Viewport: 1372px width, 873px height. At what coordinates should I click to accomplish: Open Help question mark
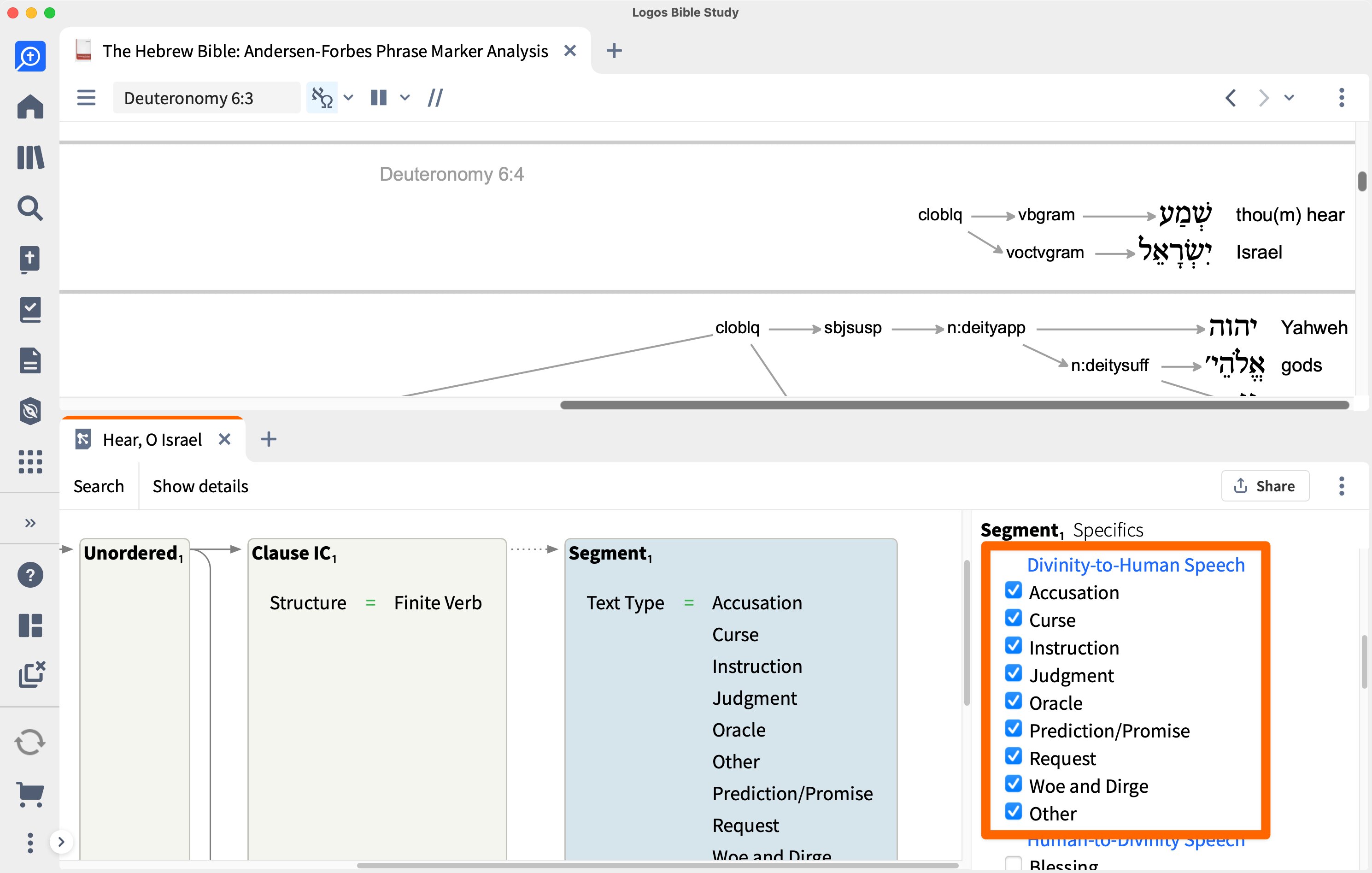tap(29, 575)
